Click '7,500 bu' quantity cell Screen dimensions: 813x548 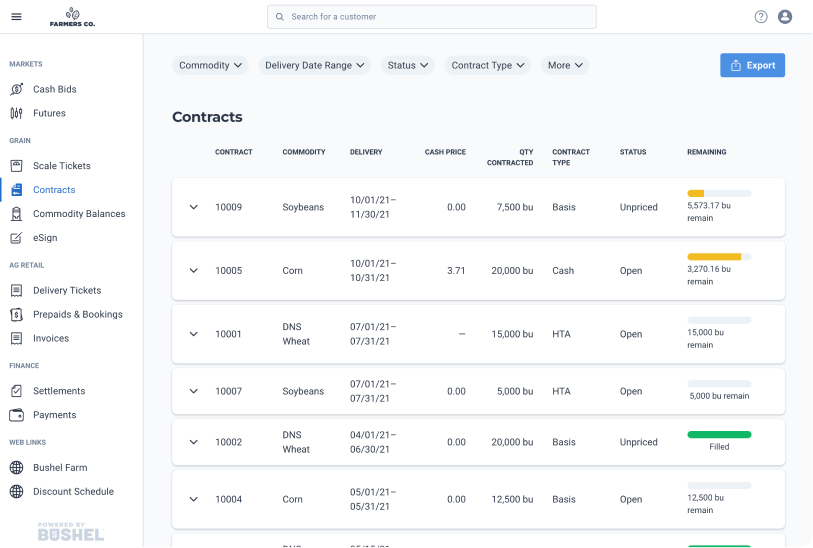click(x=515, y=207)
